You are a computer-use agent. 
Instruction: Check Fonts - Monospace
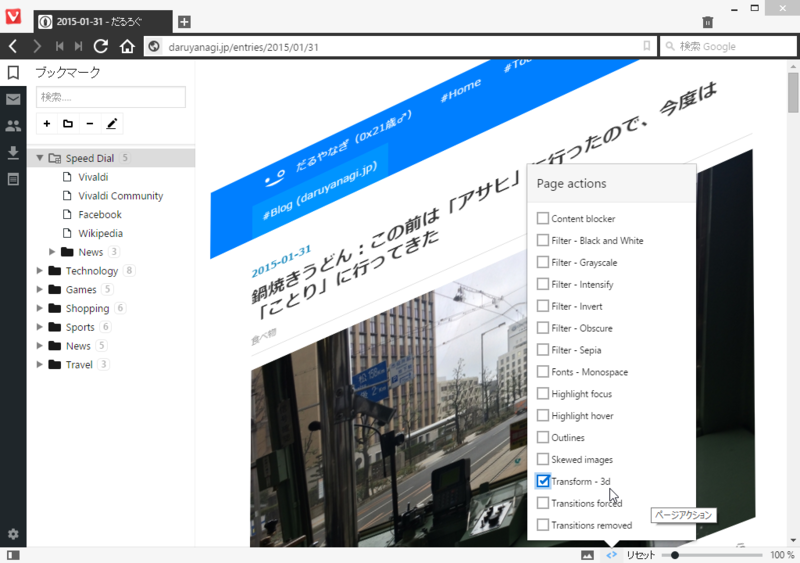(x=543, y=372)
